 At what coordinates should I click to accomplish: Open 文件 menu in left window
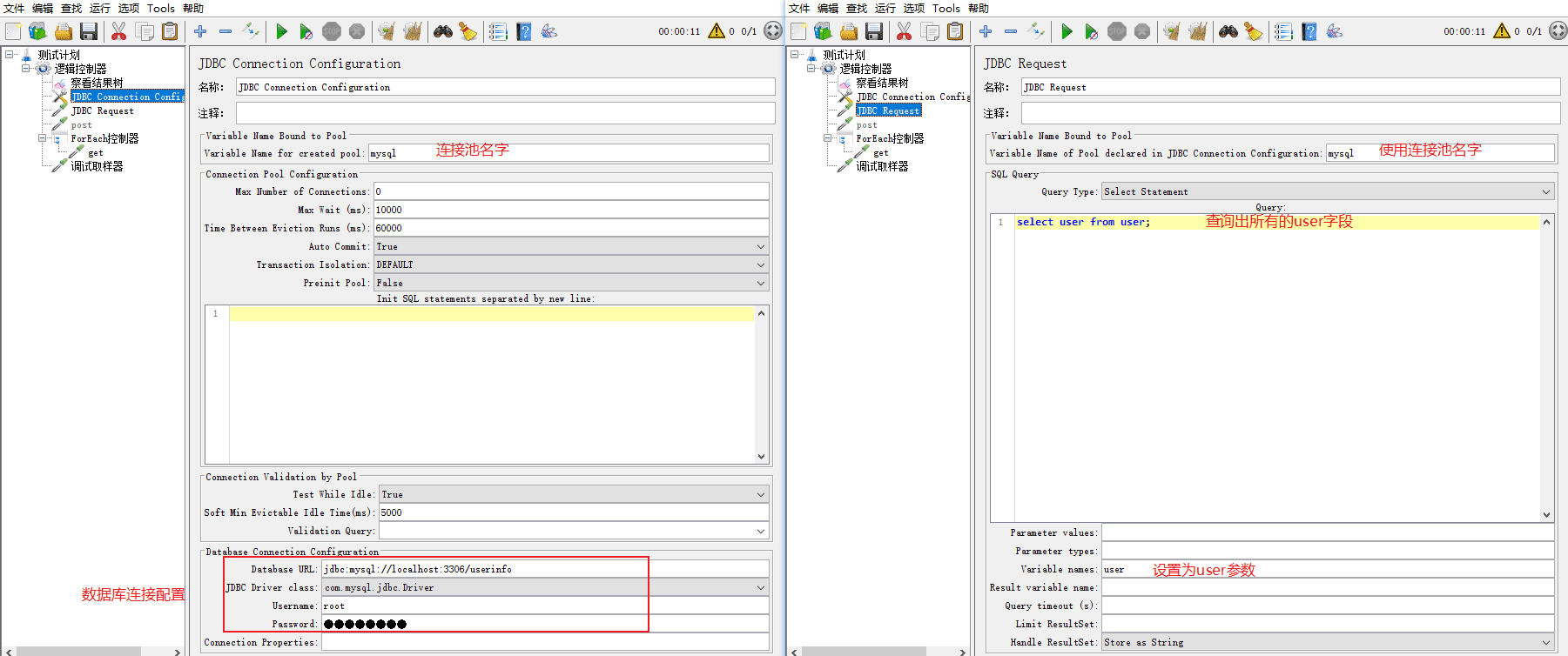pos(14,8)
